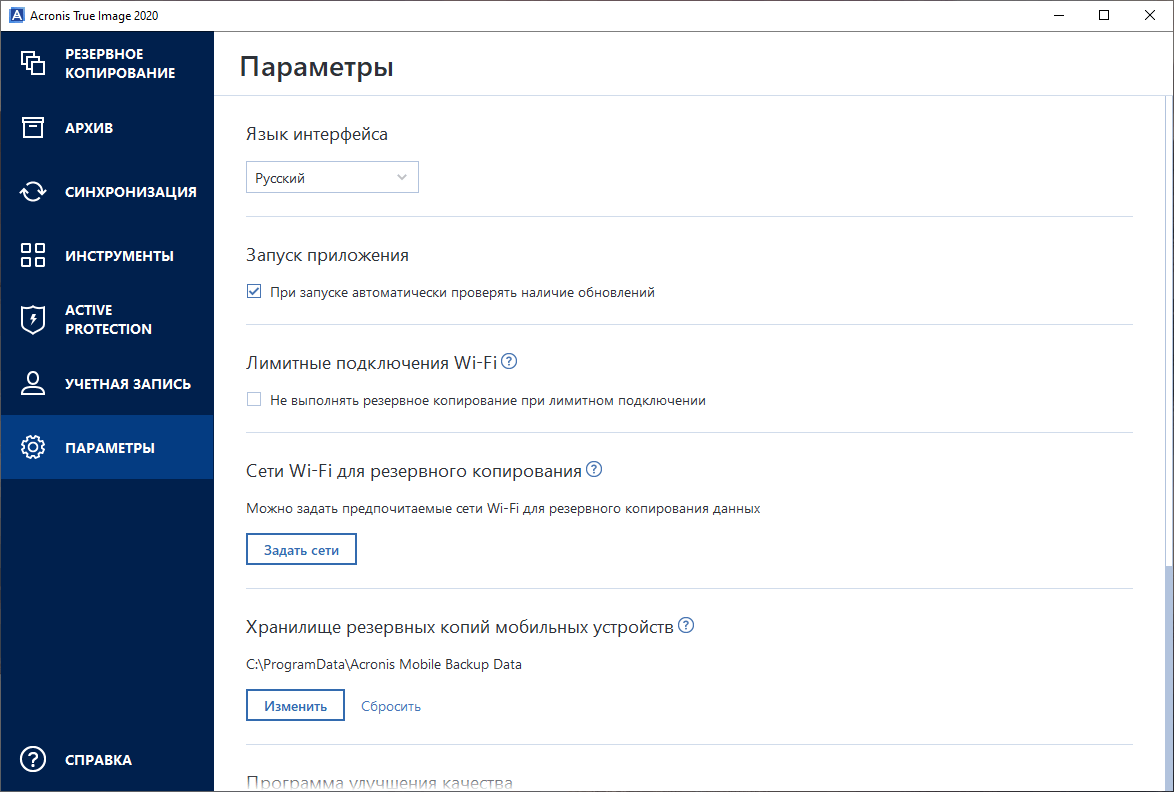Viewport: 1174px width, 792px height.
Task: Open the Резервное копирование section icon
Action: (33, 63)
